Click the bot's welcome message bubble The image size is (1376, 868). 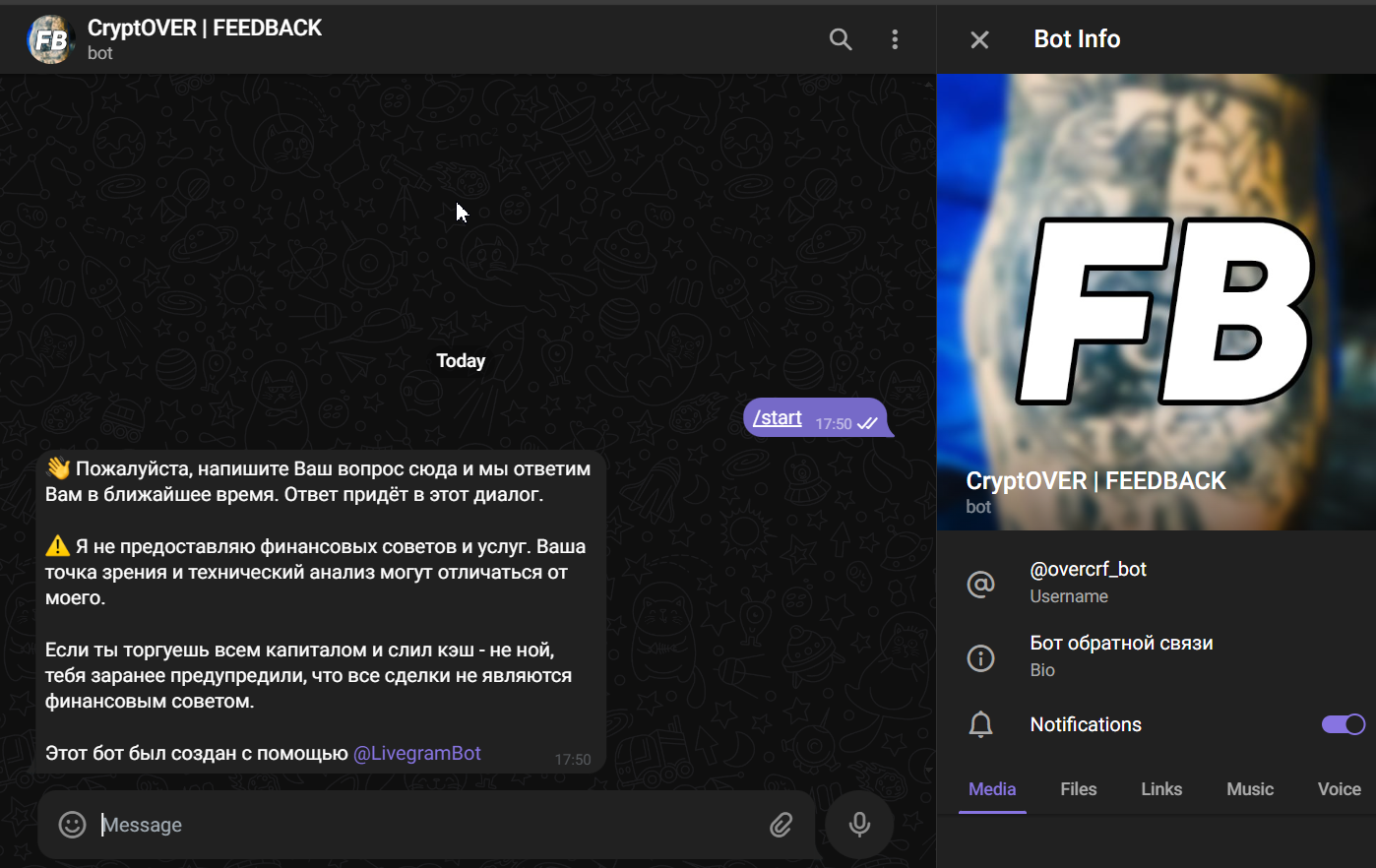click(x=321, y=612)
